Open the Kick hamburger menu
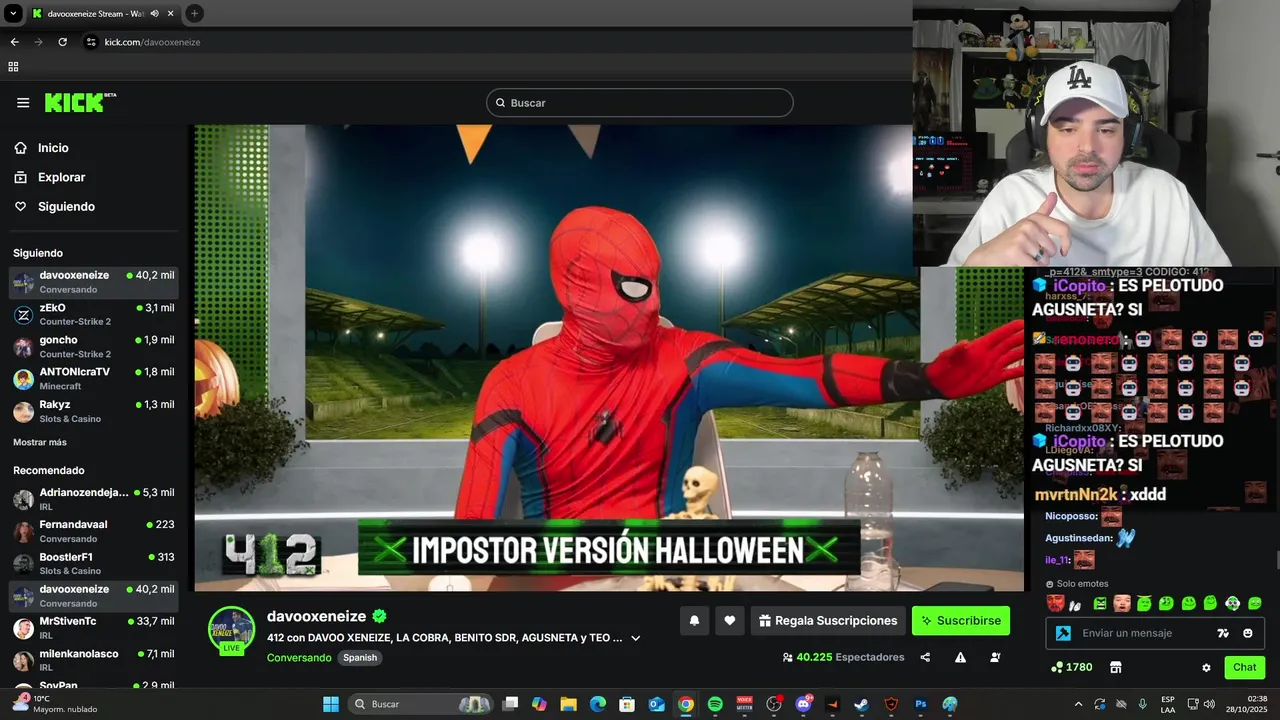This screenshot has height=720, width=1280. [x=23, y=103]
